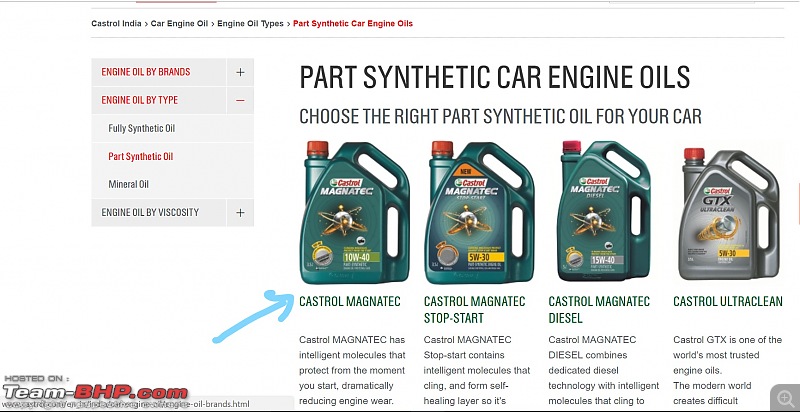Open Magnatec Stop-Start 5W-30 bottle image
Viewport: 800px width, 412px height.
[x=479, y=212]
